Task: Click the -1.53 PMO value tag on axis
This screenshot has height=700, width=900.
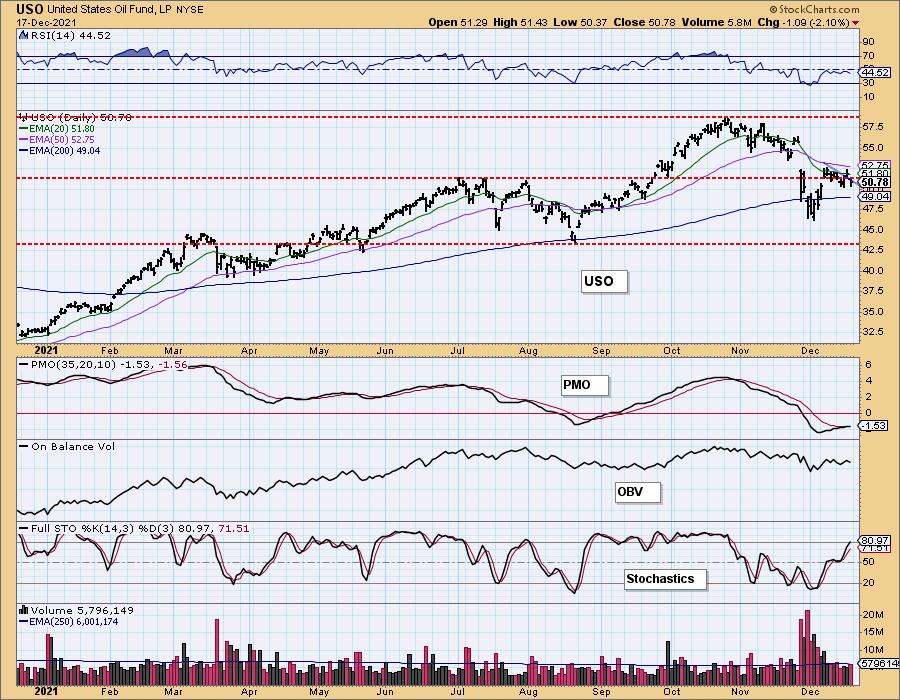Action: coord(872,426)
